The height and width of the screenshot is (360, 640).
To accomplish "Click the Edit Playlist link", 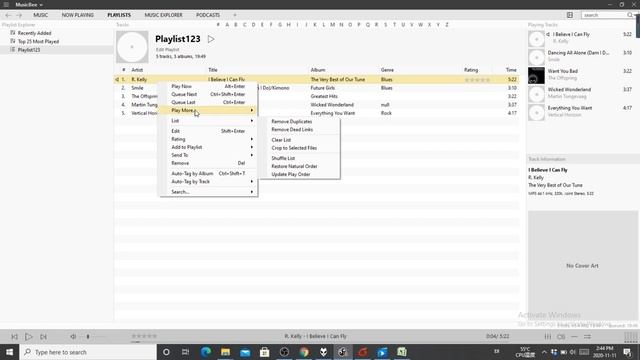I will coord(167,50).
